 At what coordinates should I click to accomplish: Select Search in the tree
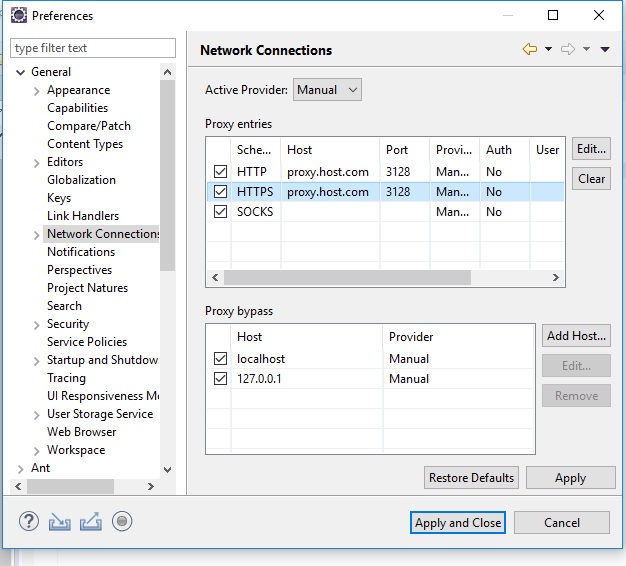pyautogui.click(x=64, y=306)
